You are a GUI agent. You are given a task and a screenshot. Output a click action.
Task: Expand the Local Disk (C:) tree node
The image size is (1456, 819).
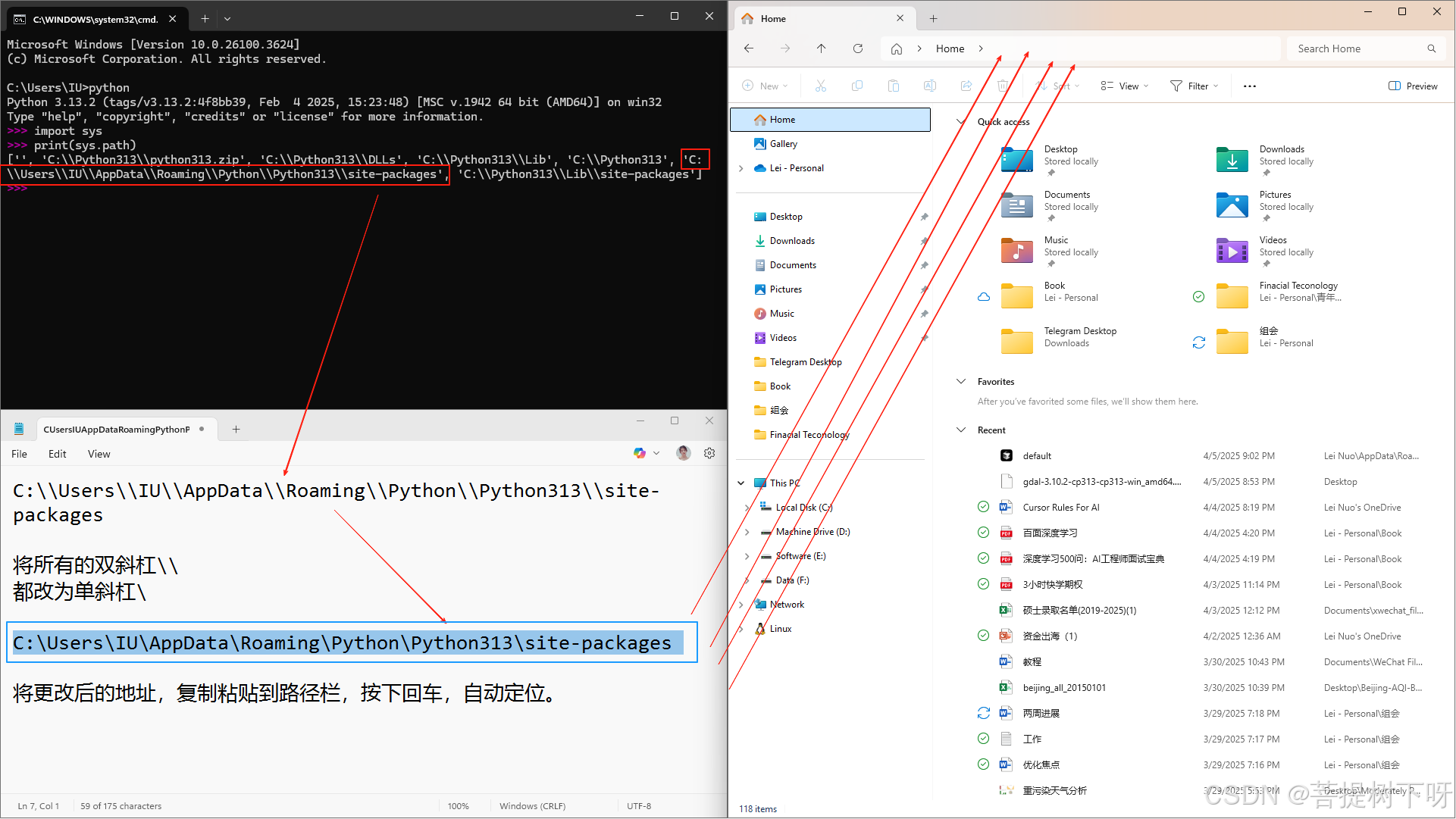747,508
